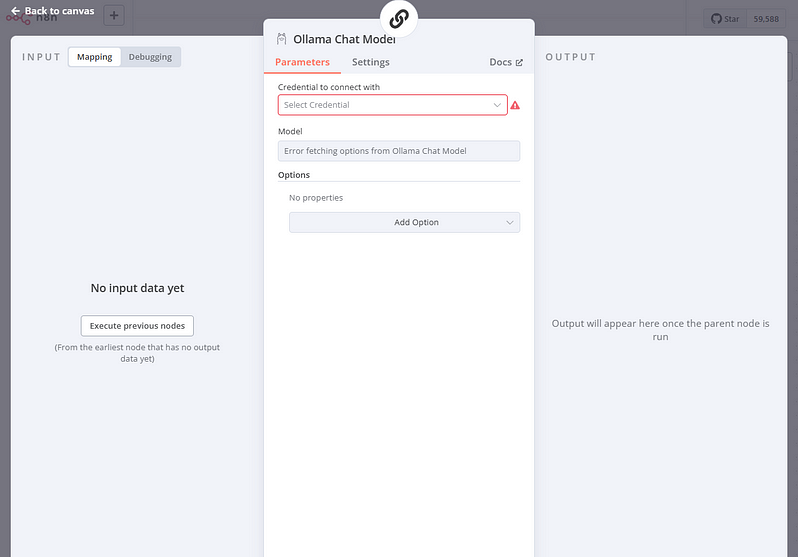Screen dimensions: 798x557
Task: Click the Ollama llama node icon
Action: pos(281,39)
